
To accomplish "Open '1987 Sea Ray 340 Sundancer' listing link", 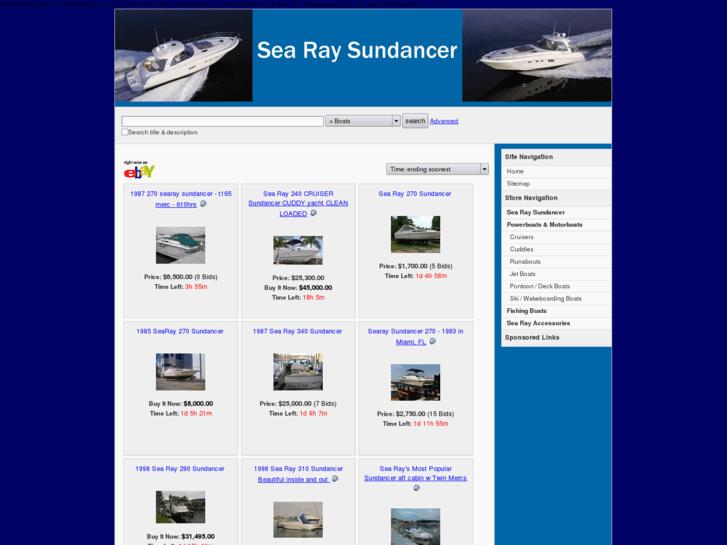I will pyautogui.click(x=297, y=331).
